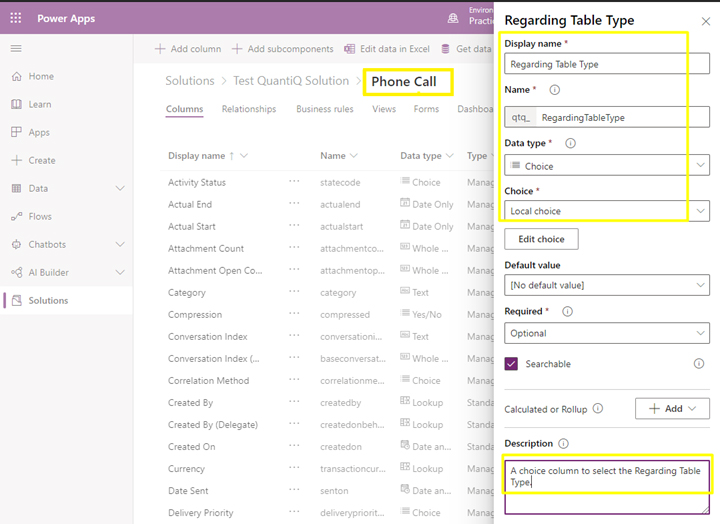Click the Data type info icon
Image resolution: width=720 pixels, height=524 pixels.
coord(570,143)
